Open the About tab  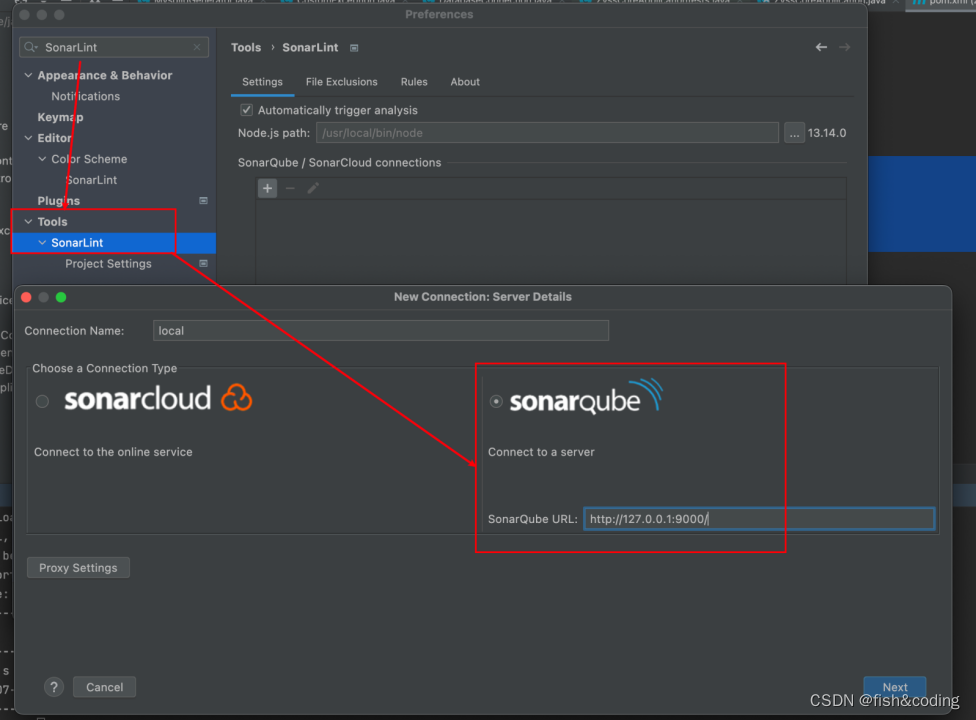[465, 82]
